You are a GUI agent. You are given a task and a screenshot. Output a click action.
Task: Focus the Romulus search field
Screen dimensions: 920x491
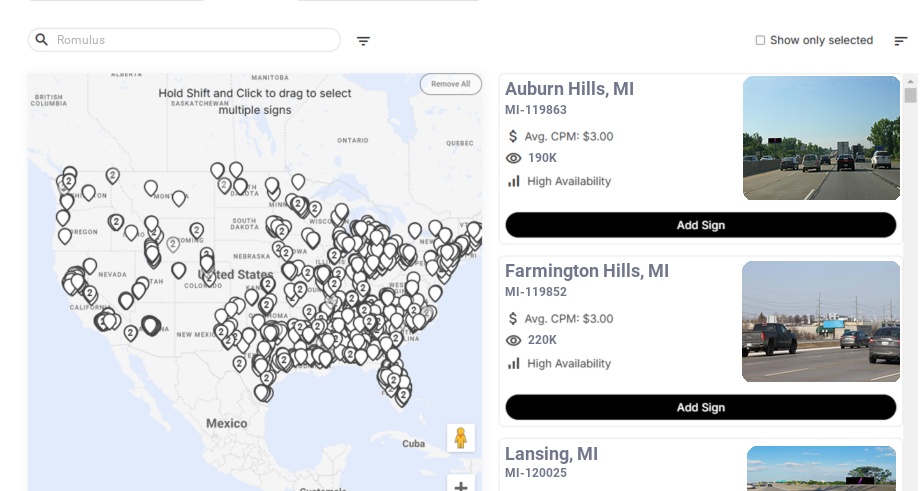pyautogui.click(x=190, y=40)
